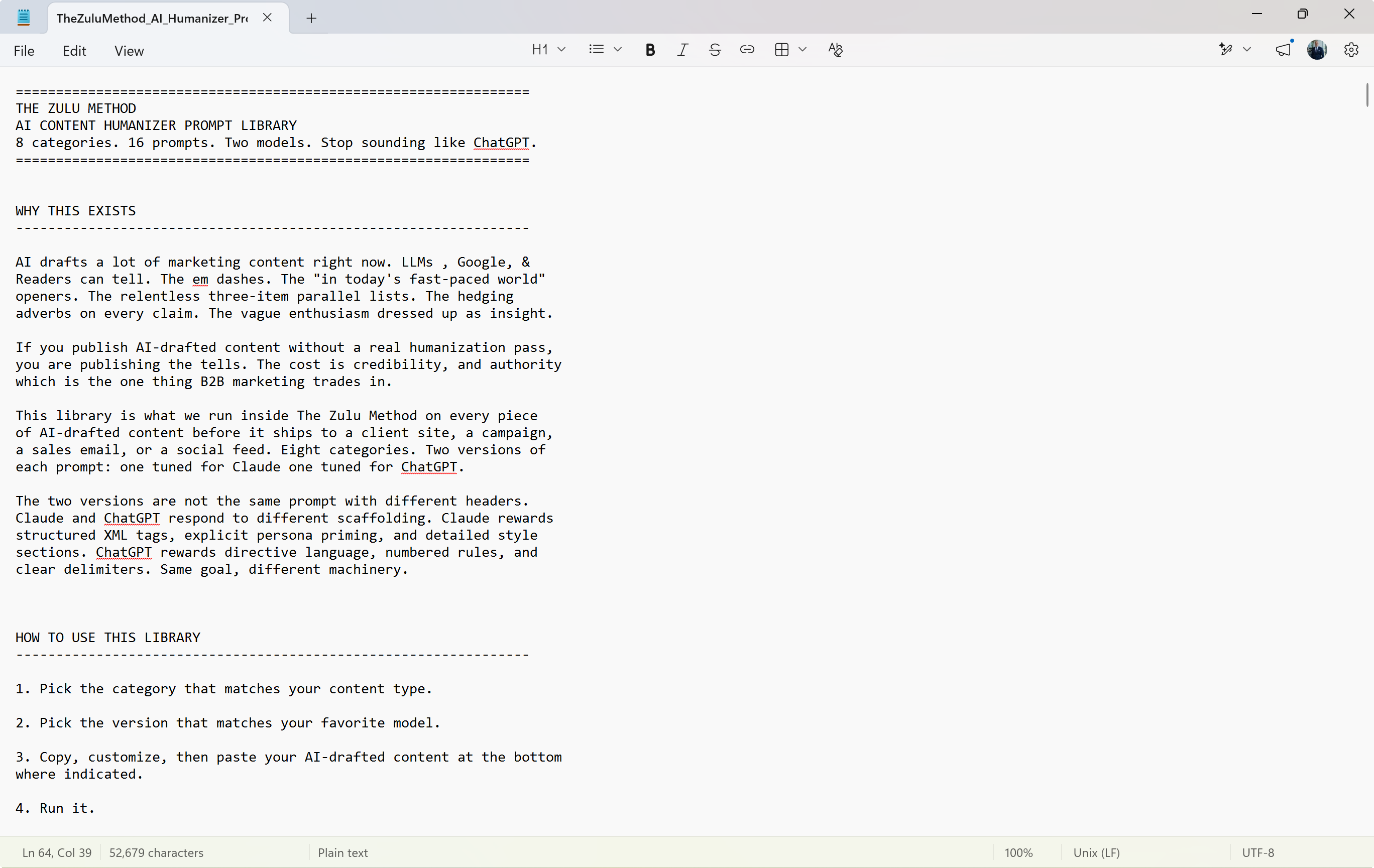Insert a table with the table icon
The height and width of the screenshot is (868, 1374).
(x=782, y=50)
